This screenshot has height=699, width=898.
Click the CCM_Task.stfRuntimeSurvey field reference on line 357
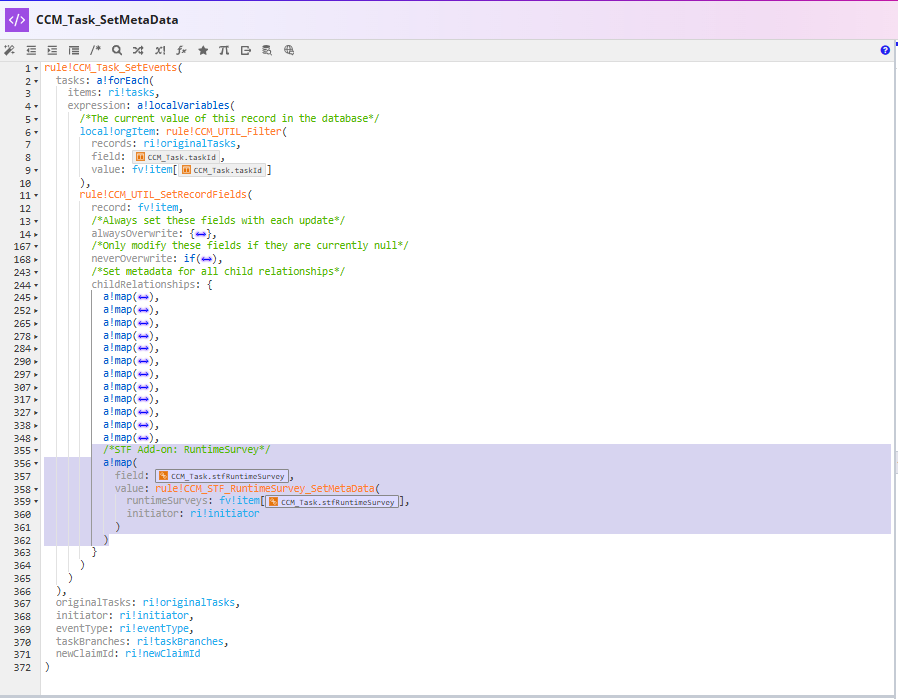pos(222,476)
